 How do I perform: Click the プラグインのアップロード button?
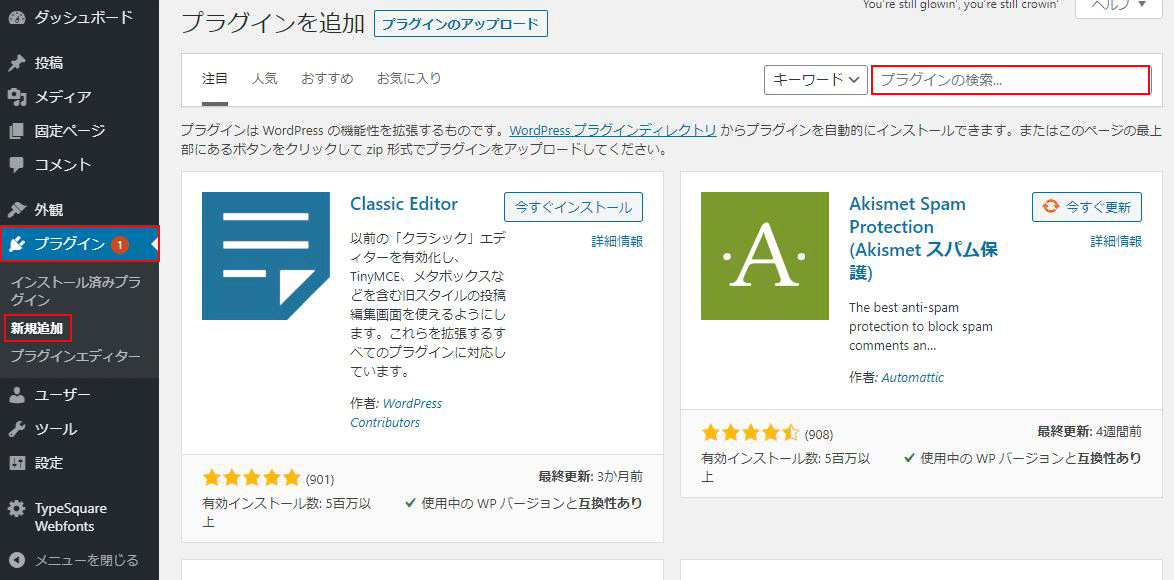pos(460,24)
